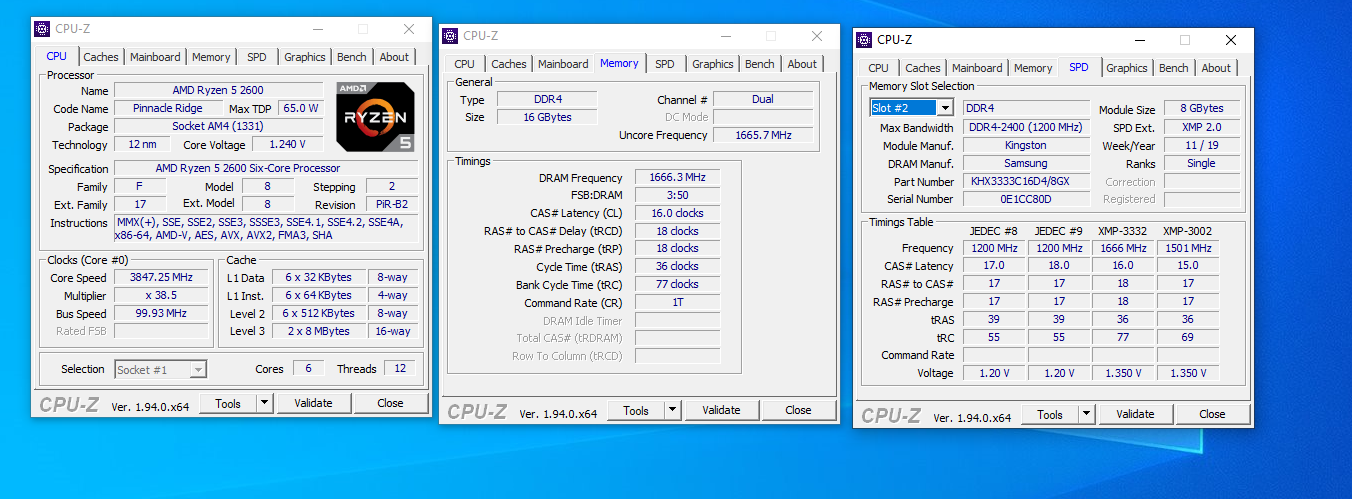Open the Socket #1 selection dropdown
Image resolution: width=1352 pixels, height=499 pixels.
[x=197, y=370]
